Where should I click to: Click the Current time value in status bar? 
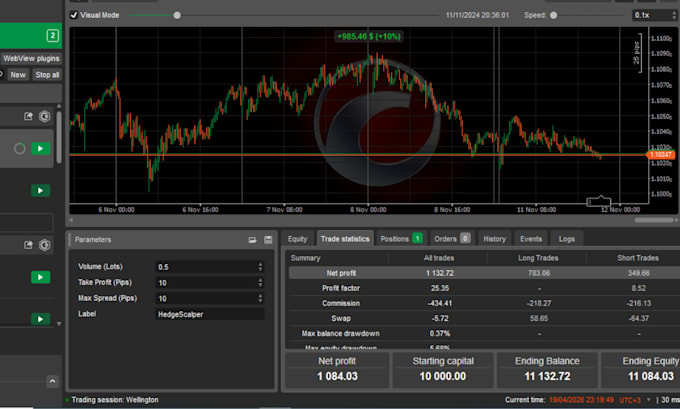(581, 400)
